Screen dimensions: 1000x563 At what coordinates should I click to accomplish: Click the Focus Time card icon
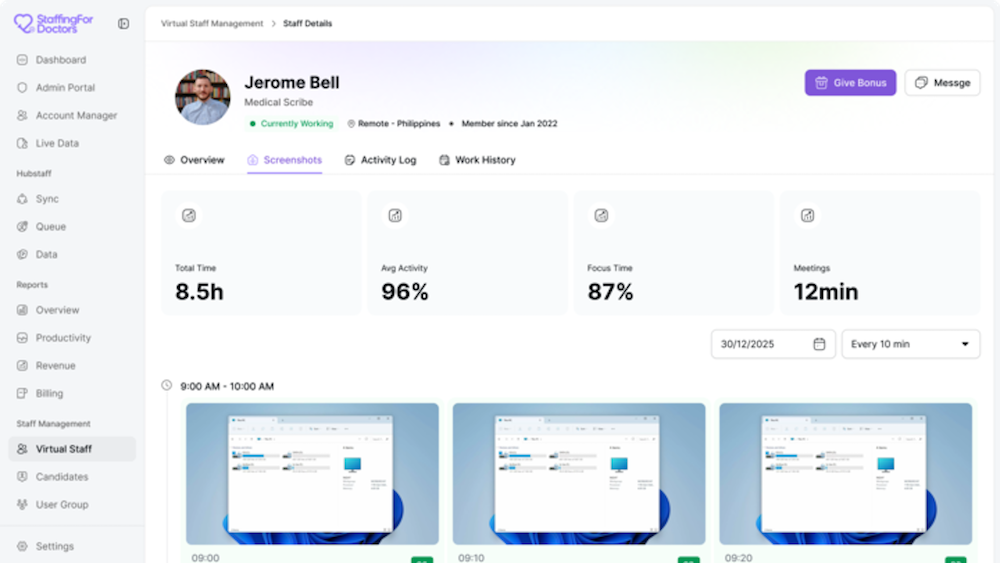point(601,215)
